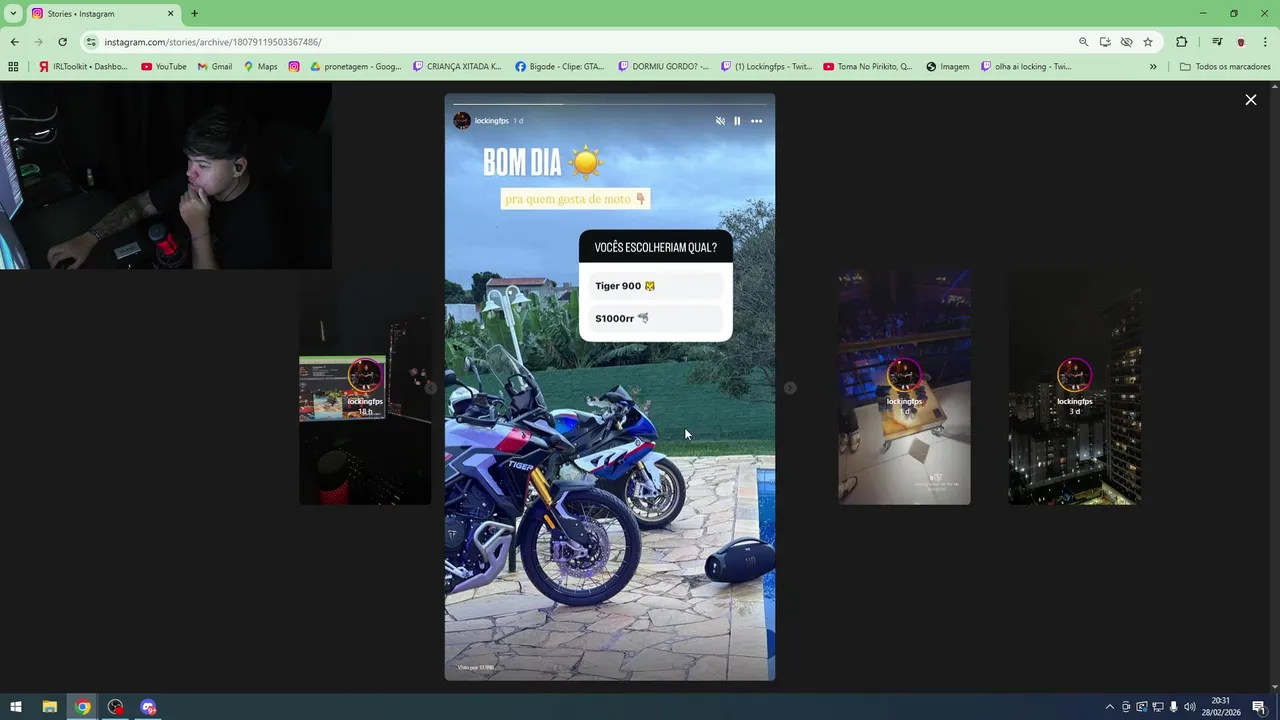Open the Chrome three-dots menu
This screenshot has width=1280, height=720.
point(1265,42)
